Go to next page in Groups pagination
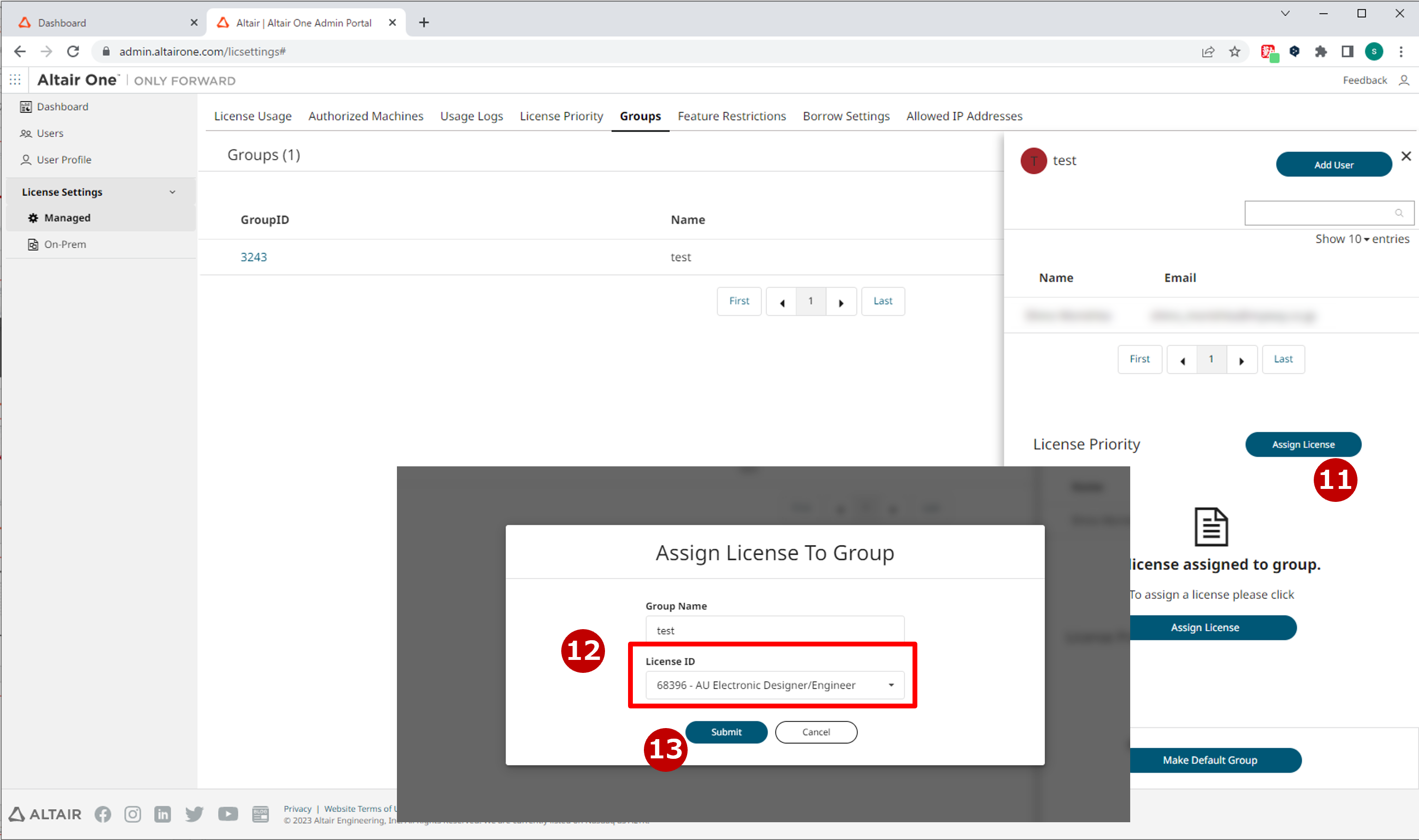The width and height of the screenshot is (1419, 840). [x=841, y=302]
